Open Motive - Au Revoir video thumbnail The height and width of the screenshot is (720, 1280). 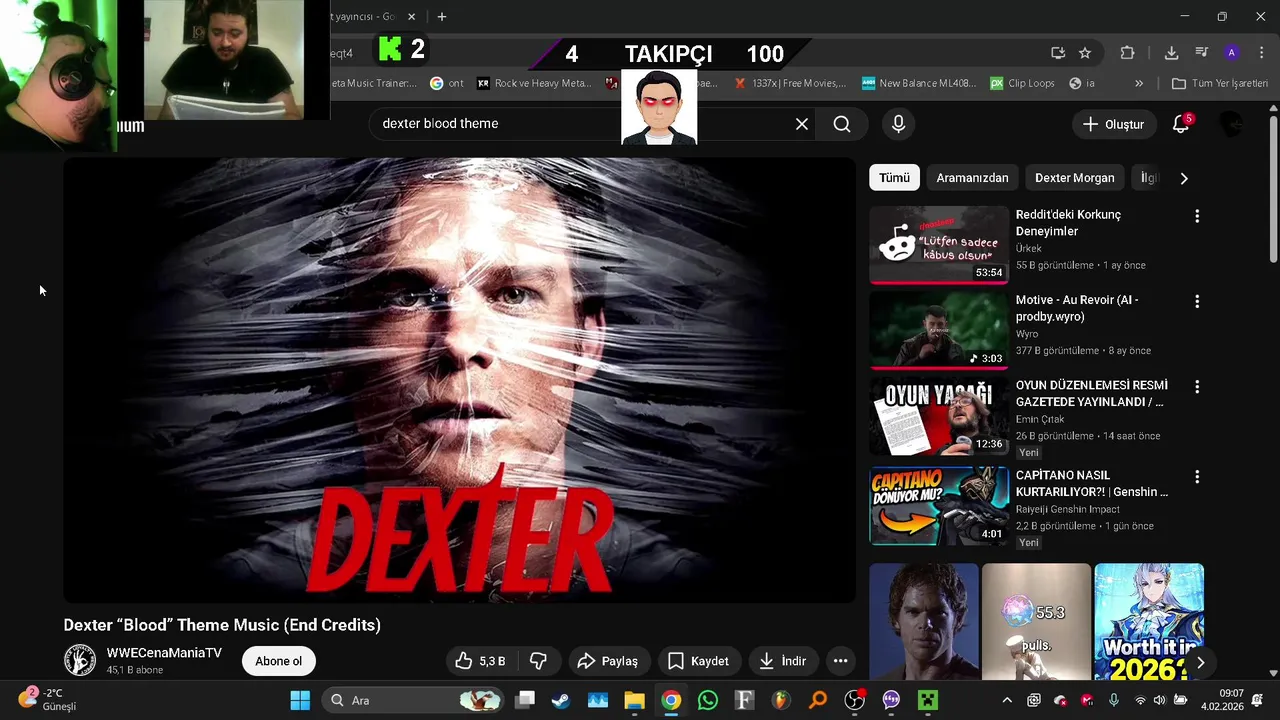point(939,331)
